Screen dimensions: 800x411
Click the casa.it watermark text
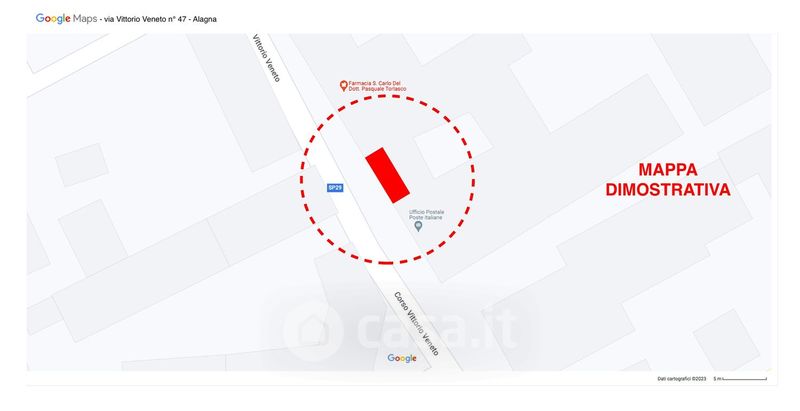438,329
